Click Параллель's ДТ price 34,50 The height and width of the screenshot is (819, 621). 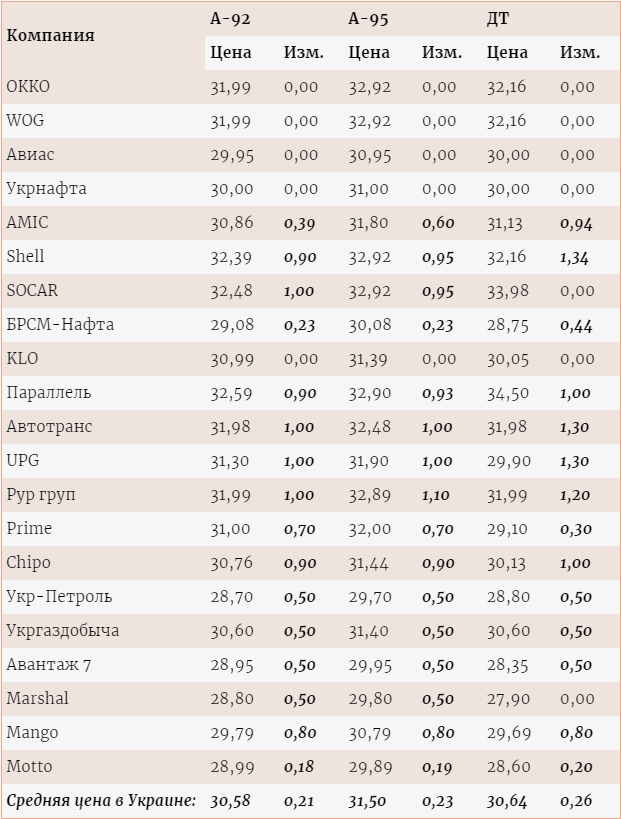(x=508, y=393)
